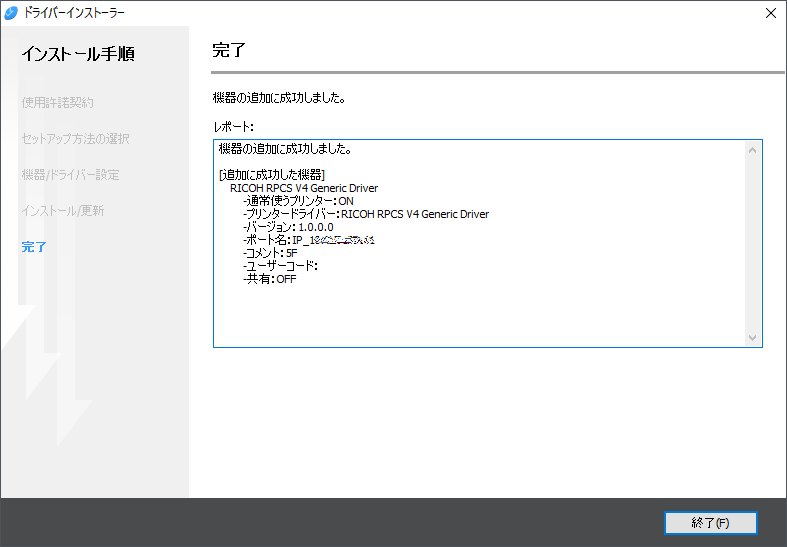This screenshot has height=547, width=787.
Task: Close the ドライバーインストーラー window
Action: (x=770, y=13)
